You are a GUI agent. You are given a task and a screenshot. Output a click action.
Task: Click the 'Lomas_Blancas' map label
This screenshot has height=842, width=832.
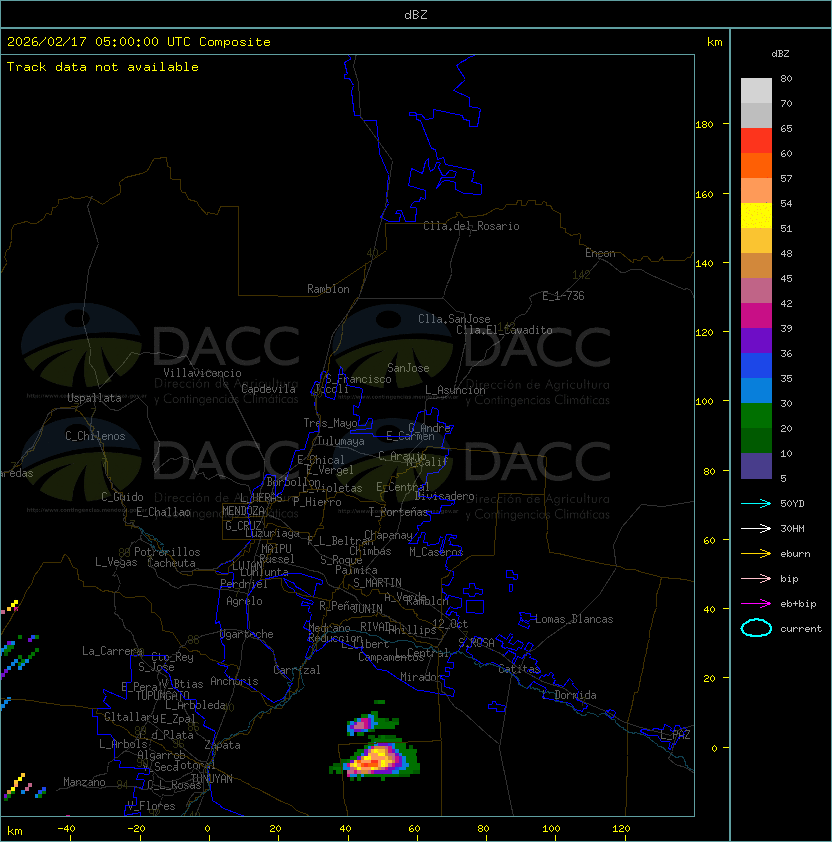coord(574,619)
